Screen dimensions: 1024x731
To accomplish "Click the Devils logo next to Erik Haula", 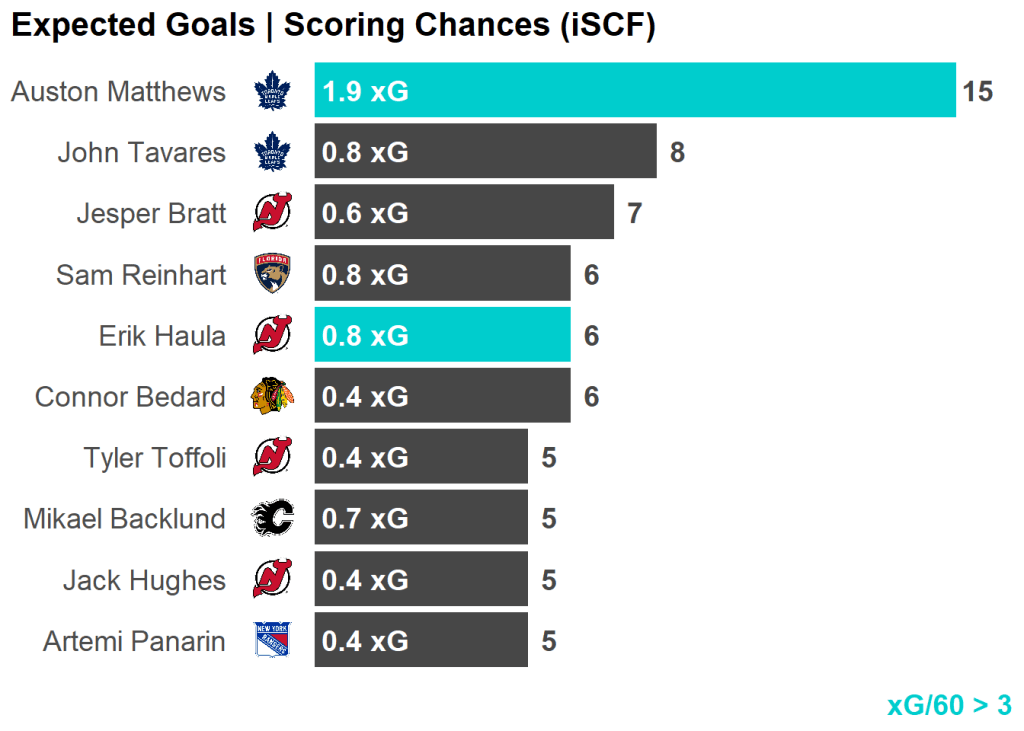I will (x=271, y=335).
